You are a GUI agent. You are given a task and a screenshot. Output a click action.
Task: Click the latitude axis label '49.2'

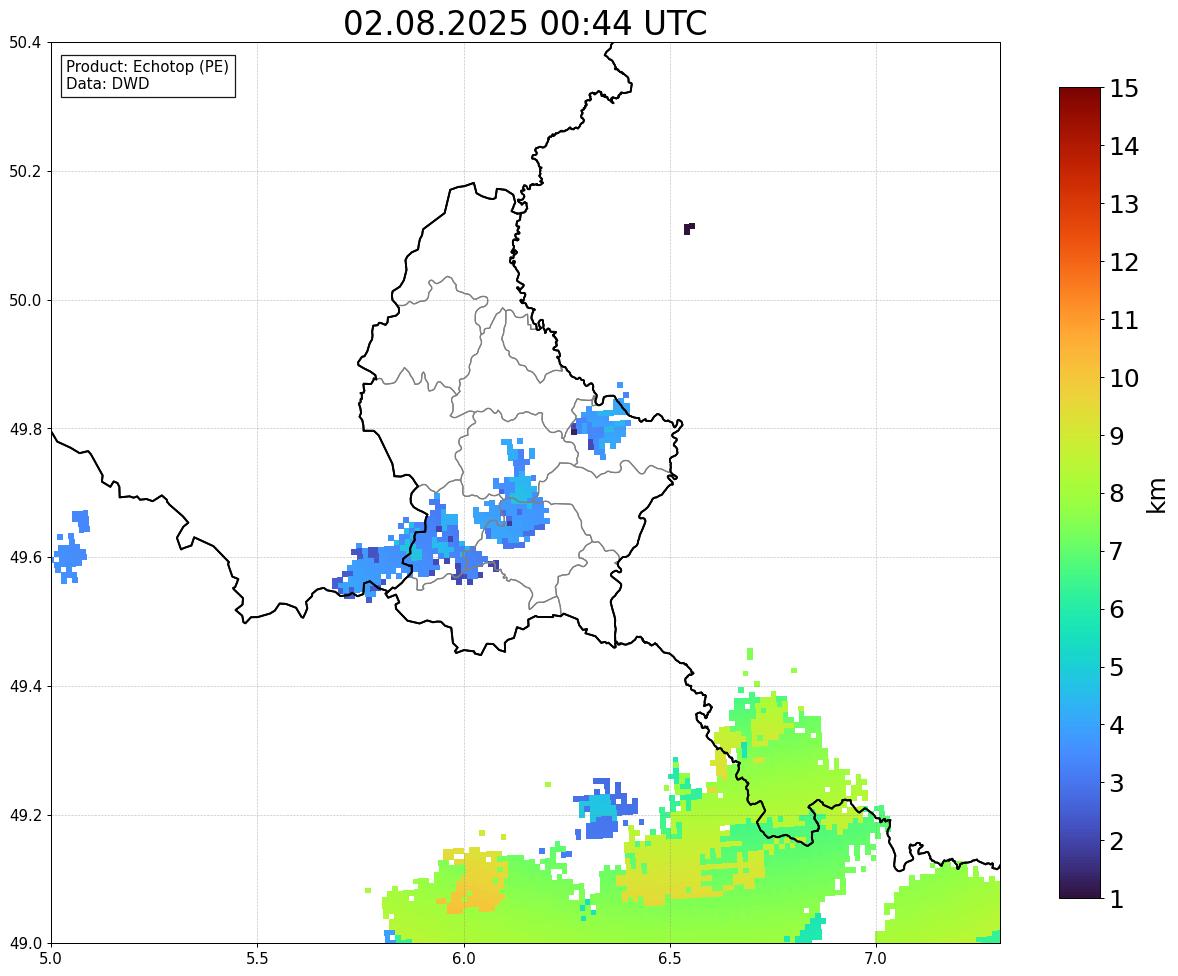pyautogui.click(x=25, y=815)
